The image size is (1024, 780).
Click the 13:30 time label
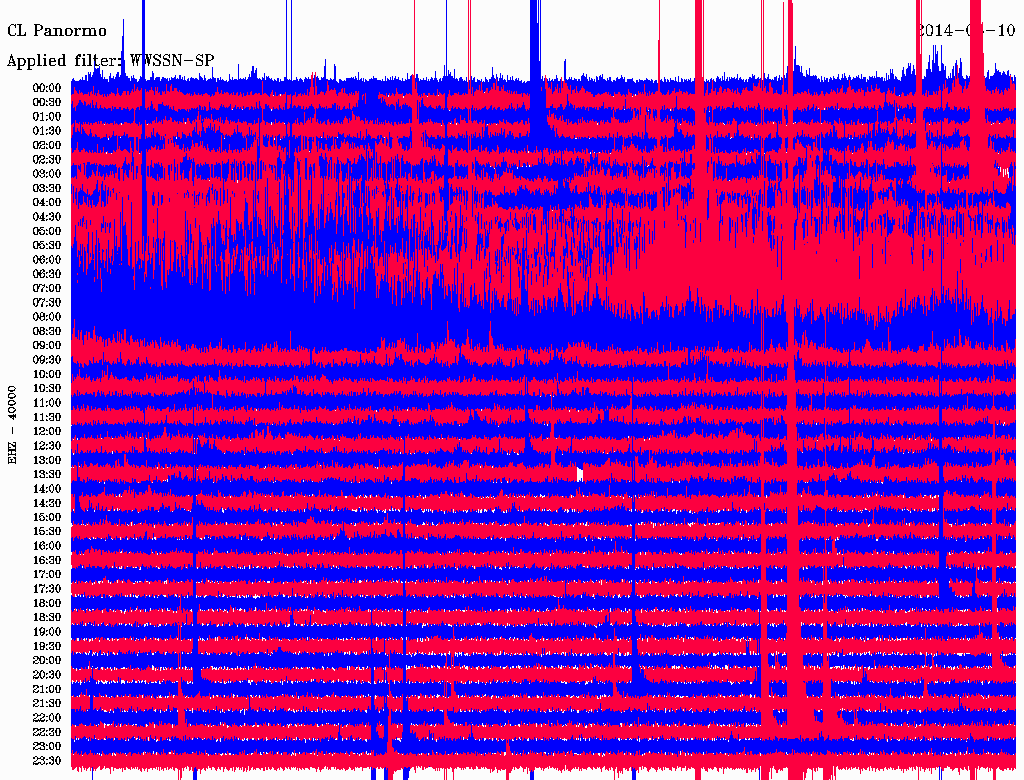pos(47,474)
